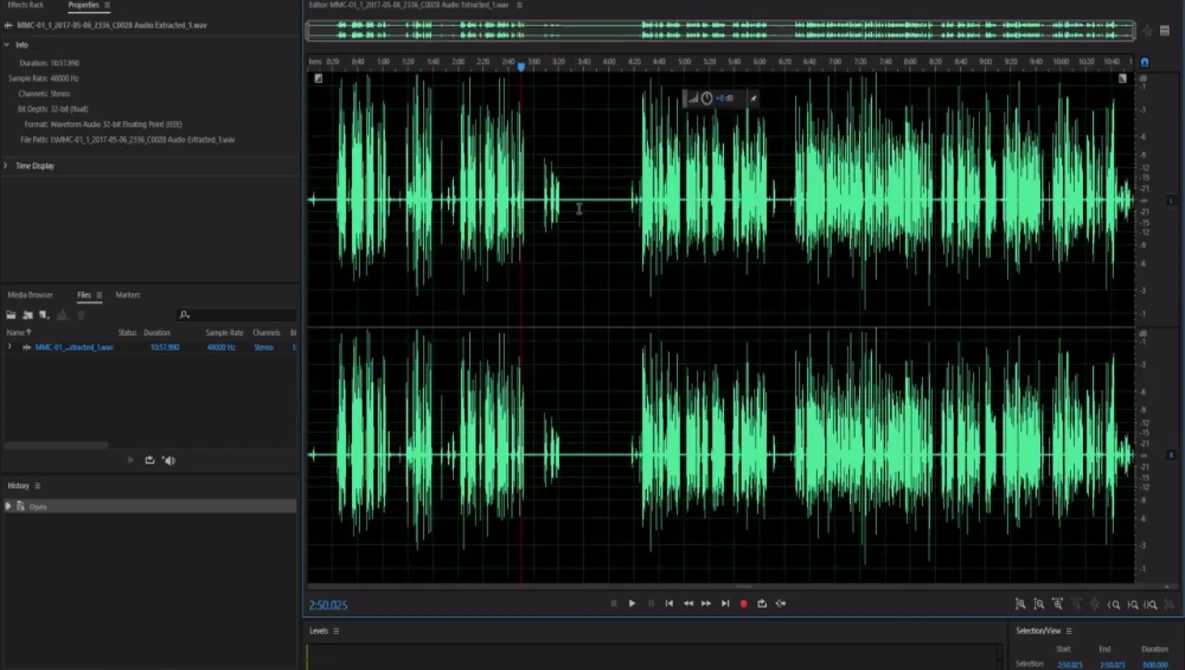This screenshot has width=1185, height=670.
Task: Start playback with the Play button
Action: (632, 604)
